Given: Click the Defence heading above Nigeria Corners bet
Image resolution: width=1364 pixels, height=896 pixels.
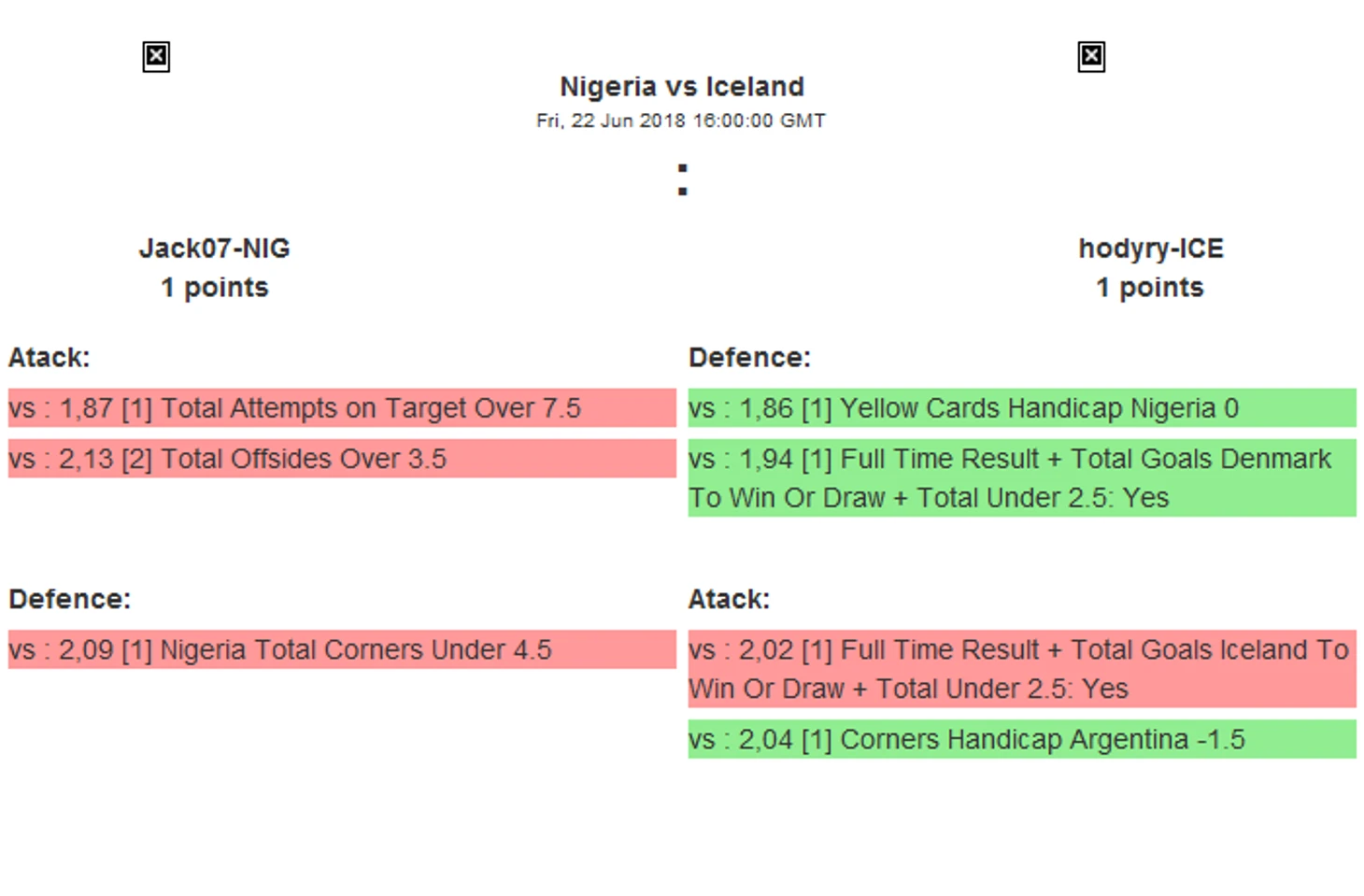Looking at the screenshot, I should coord(70,599).
